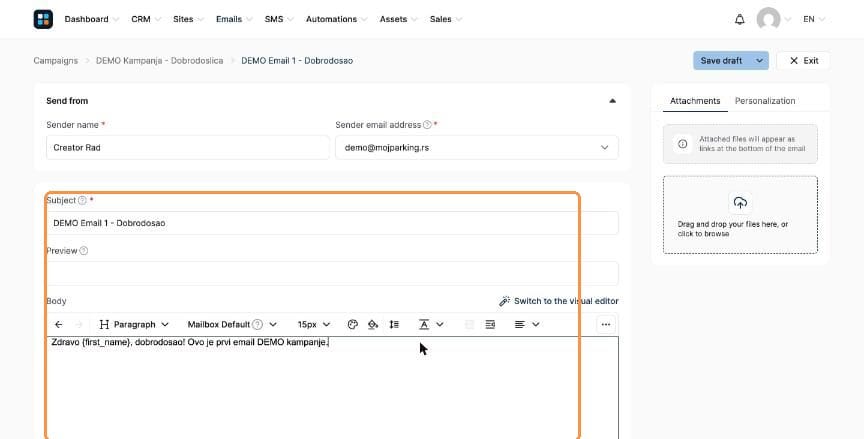Click the text formatting underline-A icon

pyautogui.click(x=424, y=324)
